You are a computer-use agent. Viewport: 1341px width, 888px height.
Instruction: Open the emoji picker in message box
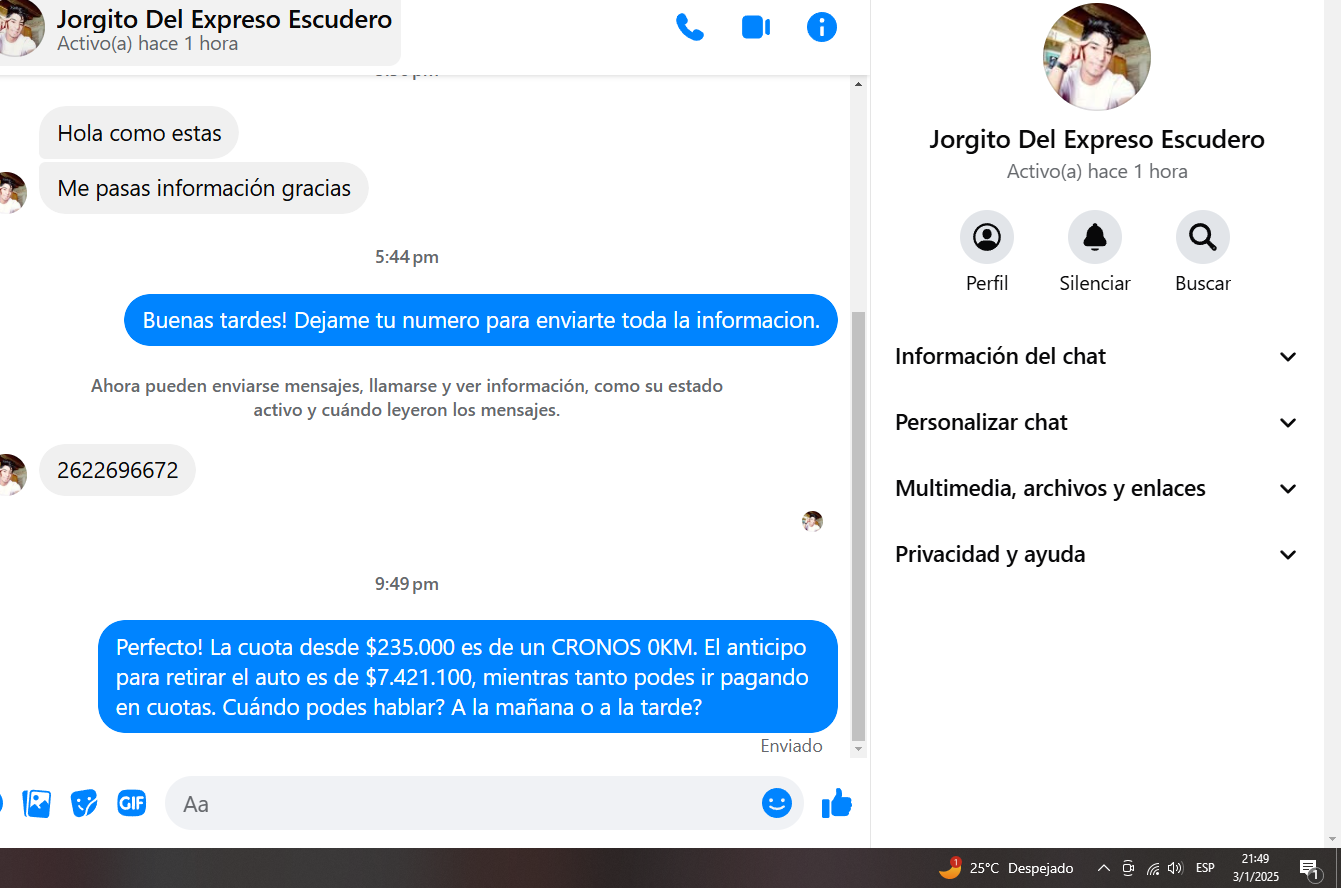(x=776, y=803)
